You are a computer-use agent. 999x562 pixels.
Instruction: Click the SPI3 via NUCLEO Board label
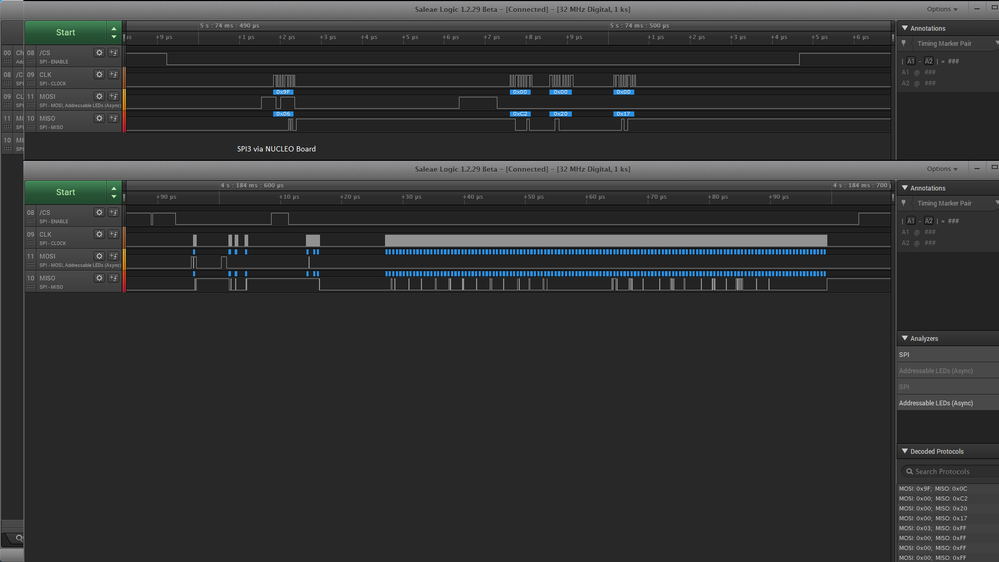click(277, 149)
